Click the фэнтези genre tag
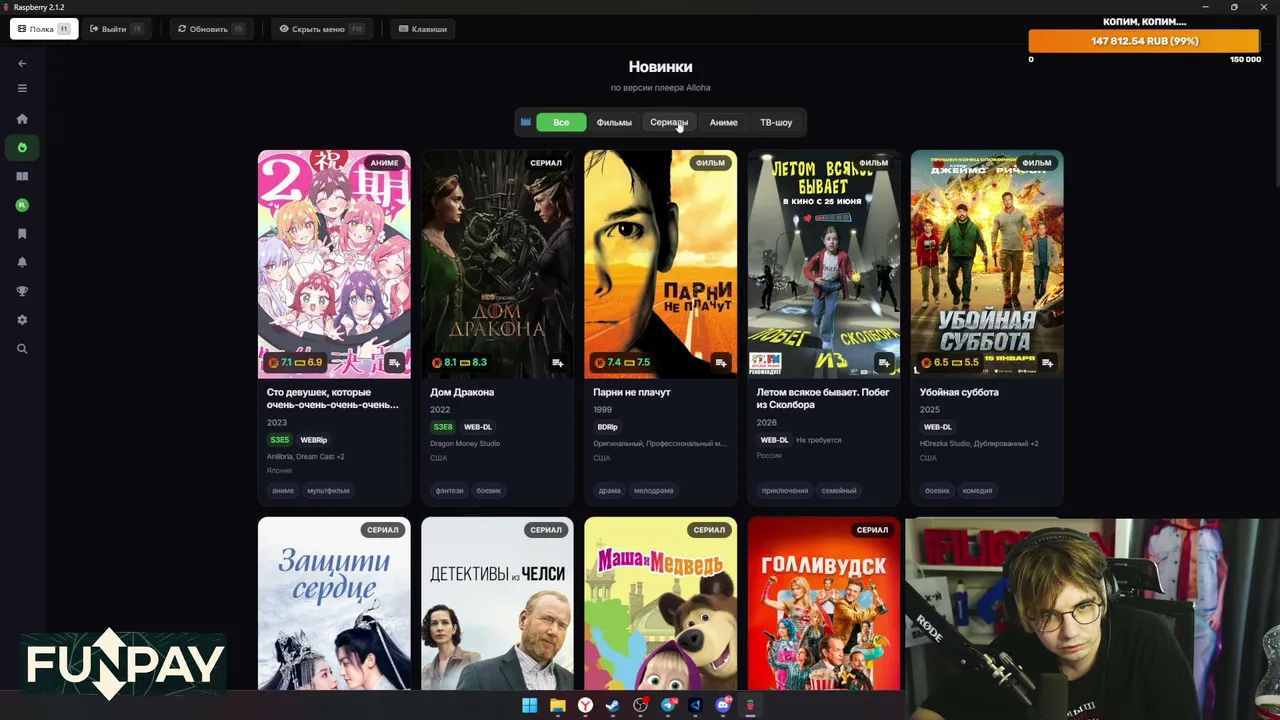The image size is (1280, 720). [x=450, y=491]
